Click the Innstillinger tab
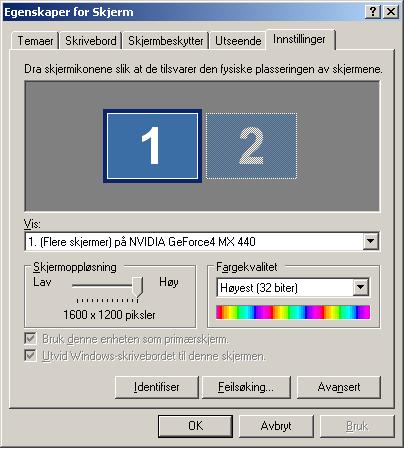The height and width of the screenshot is (449, 405). pyautogui.click(x=300, y=39)
